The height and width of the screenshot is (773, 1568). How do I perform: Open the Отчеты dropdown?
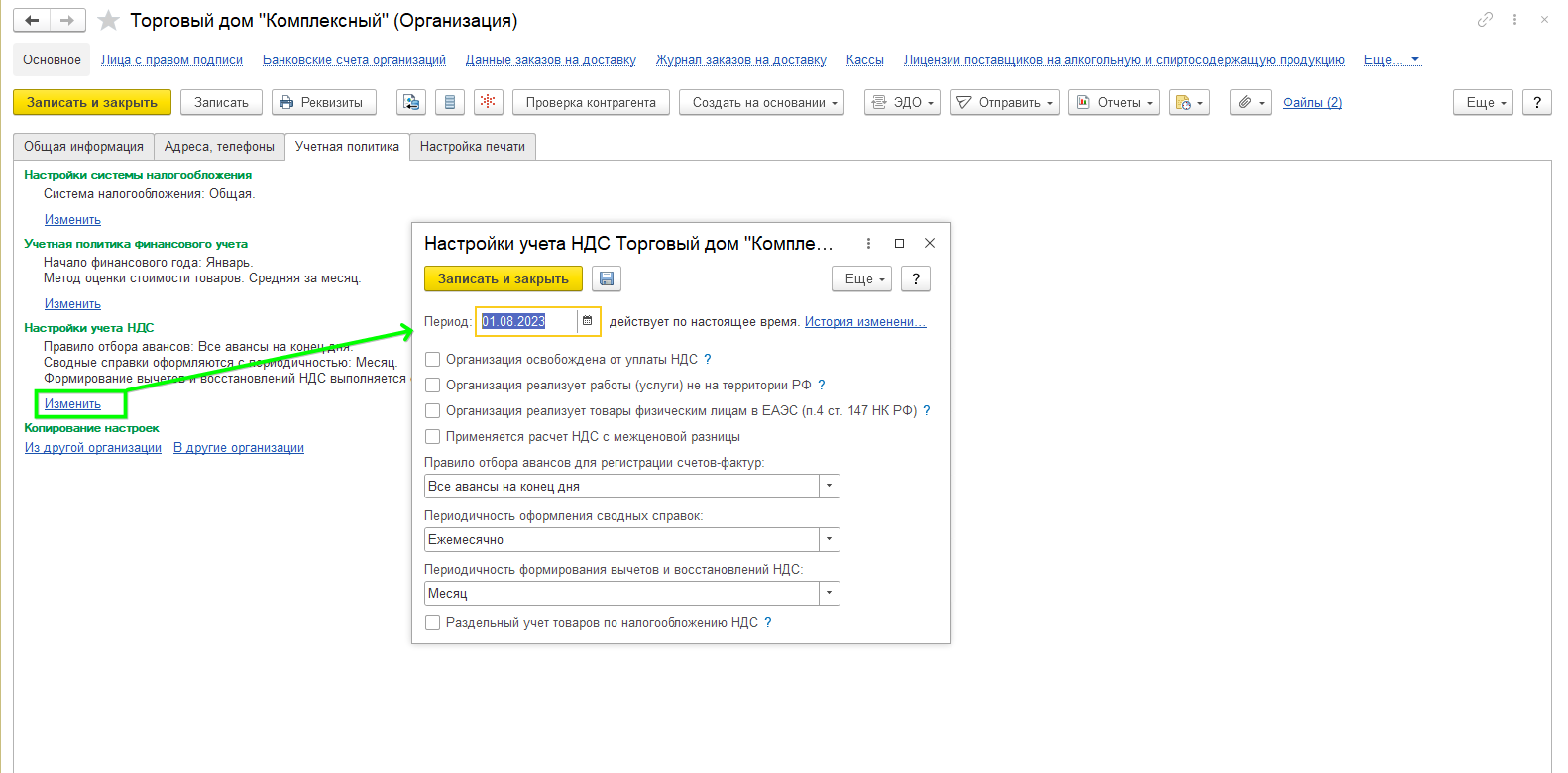click(x=1114, y=102)
